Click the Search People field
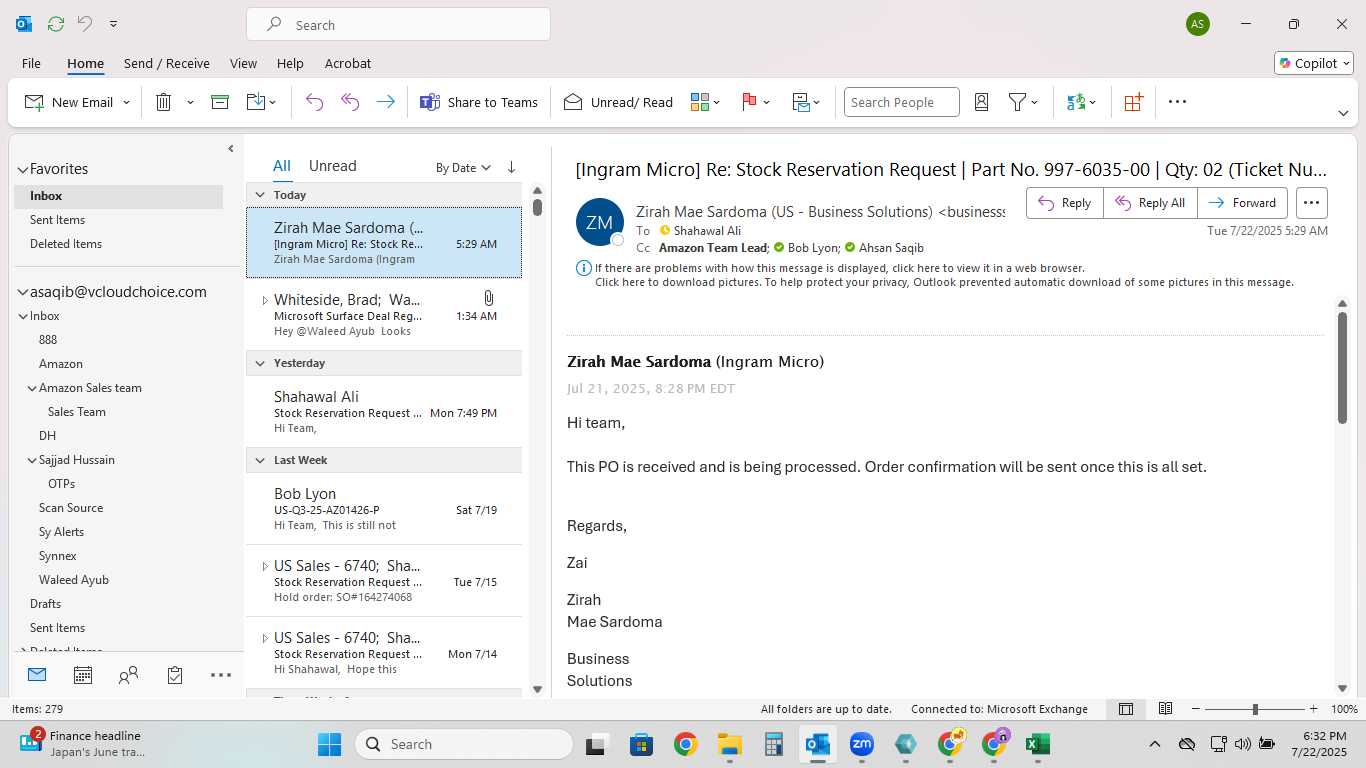The height and width of the screenshot is (768, 1366). click(x=901, y=102)
